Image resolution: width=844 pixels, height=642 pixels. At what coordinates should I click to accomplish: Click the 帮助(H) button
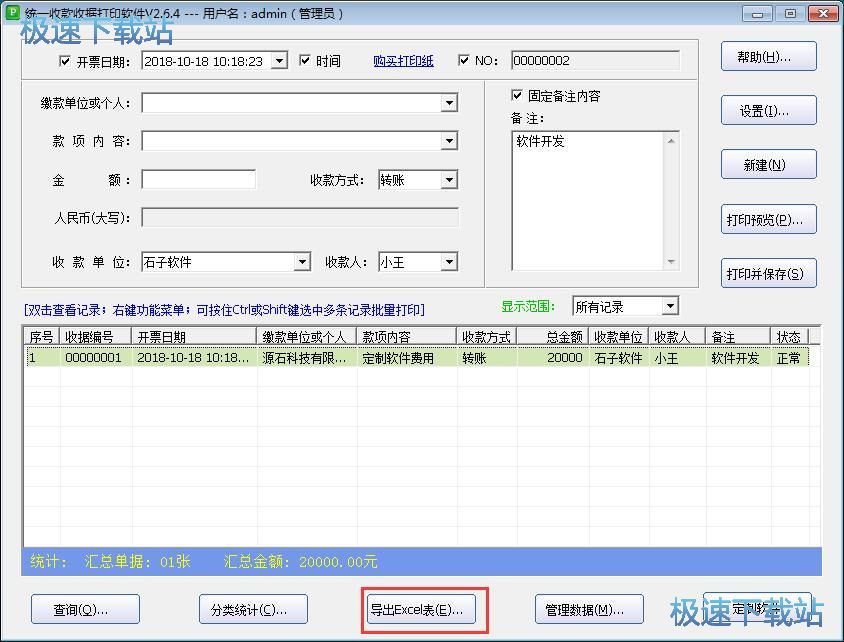768,57
